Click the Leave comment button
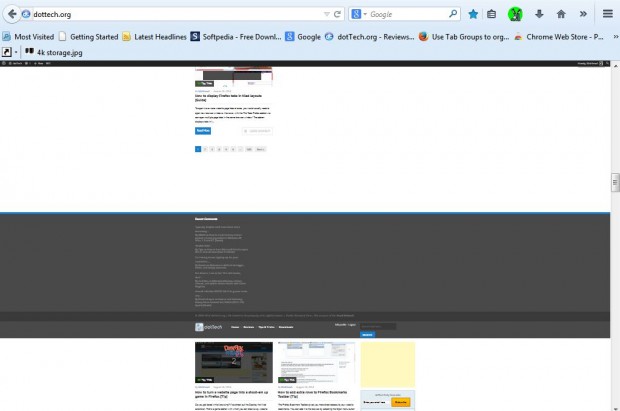Screen dimensions: 620x411 pyautogui.click(x=257, y=131)
